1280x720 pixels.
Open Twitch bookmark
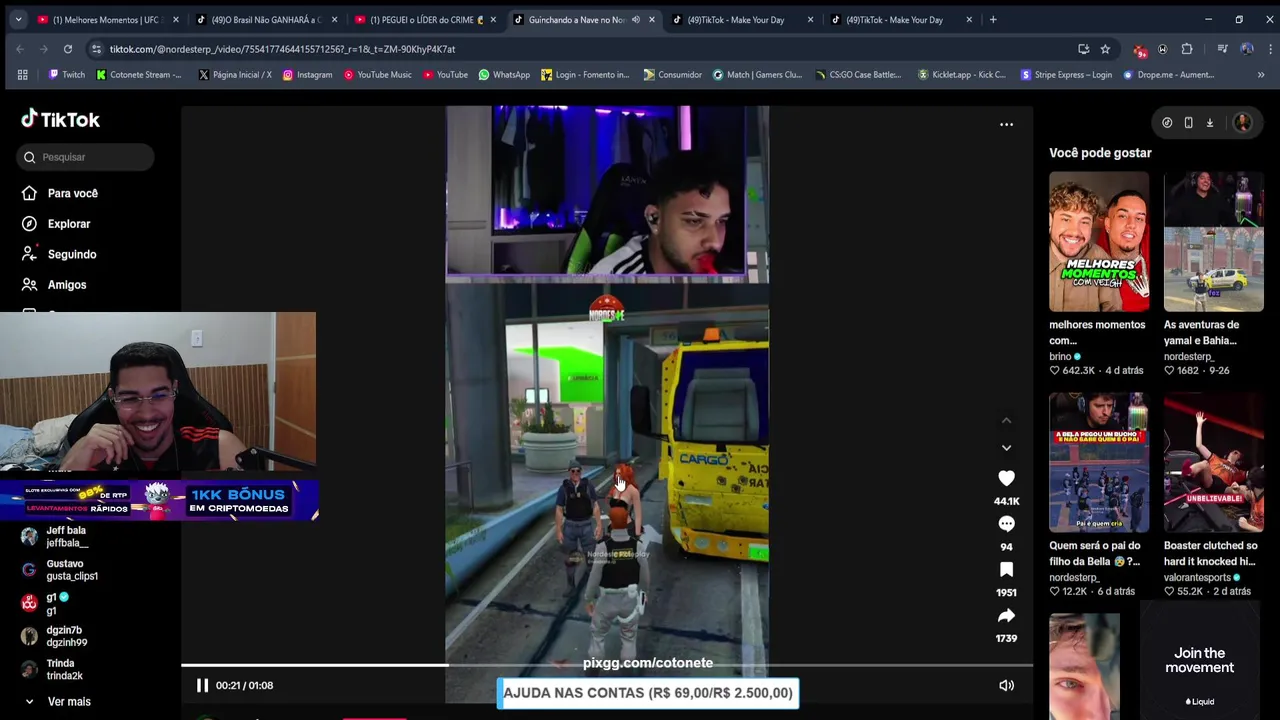(x=67, y=74)
